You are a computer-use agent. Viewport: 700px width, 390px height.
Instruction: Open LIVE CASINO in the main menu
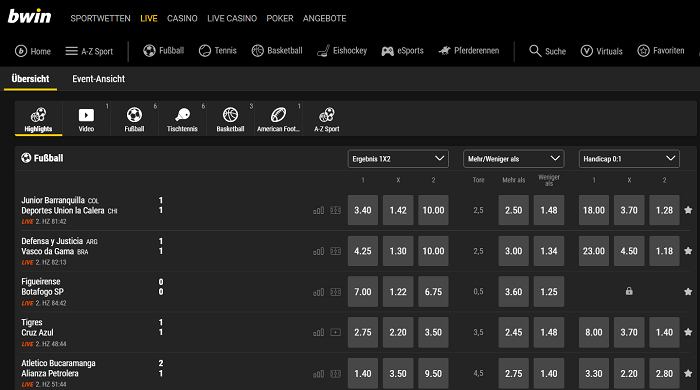click(x=232, y=18)
